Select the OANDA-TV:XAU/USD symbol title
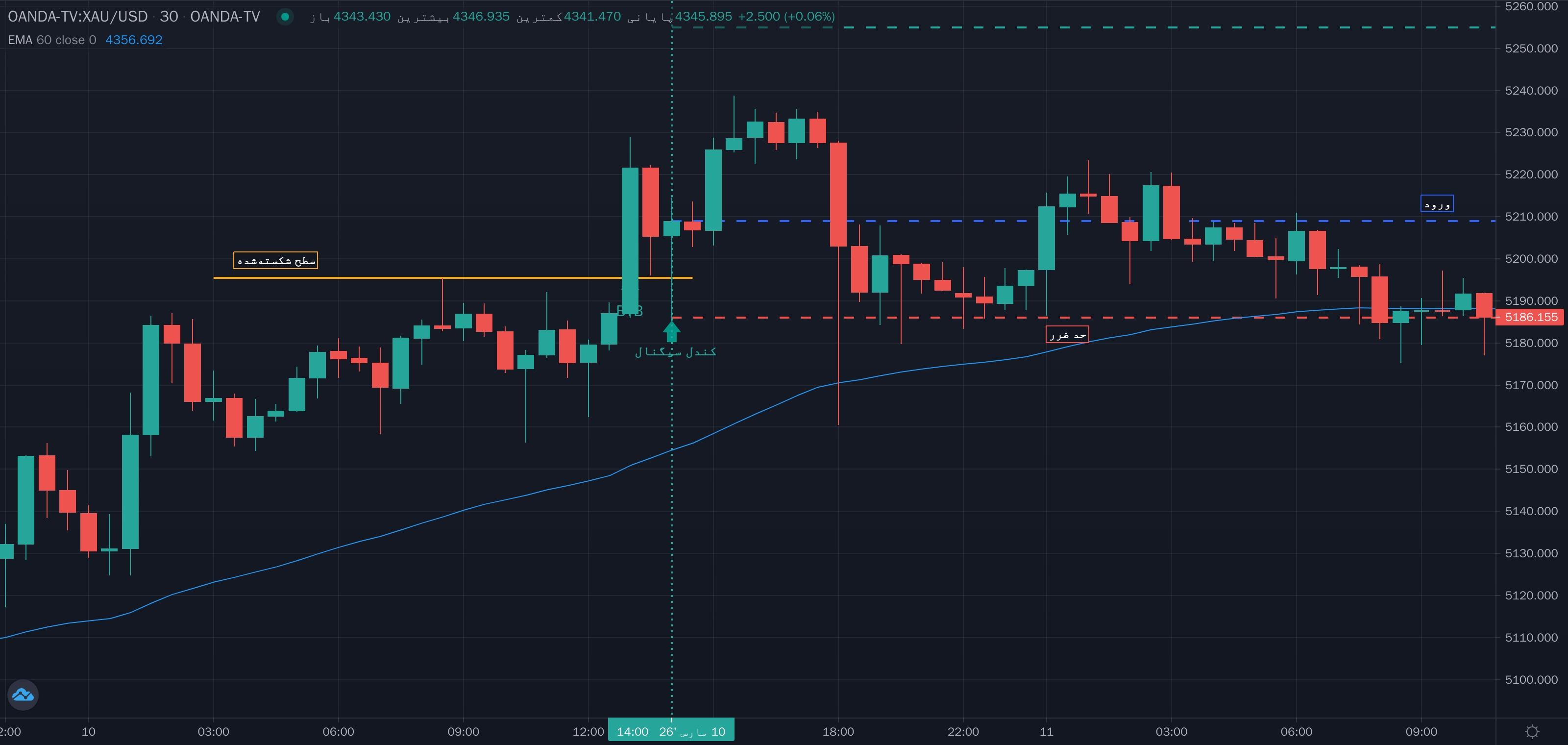Viewport: 1568px width, 745px height. click(x=78, y=17)
